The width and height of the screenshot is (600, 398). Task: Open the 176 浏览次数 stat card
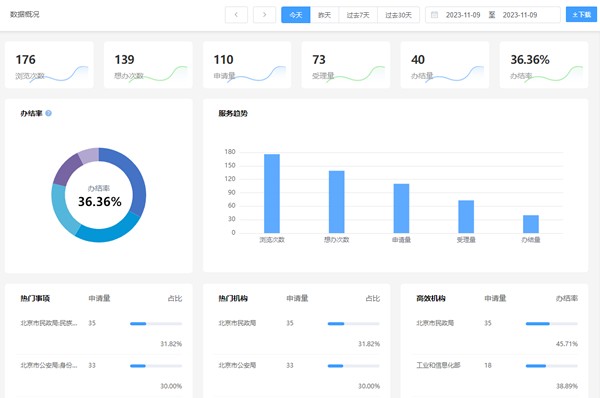pyautogui.click(x=49, y=65)
